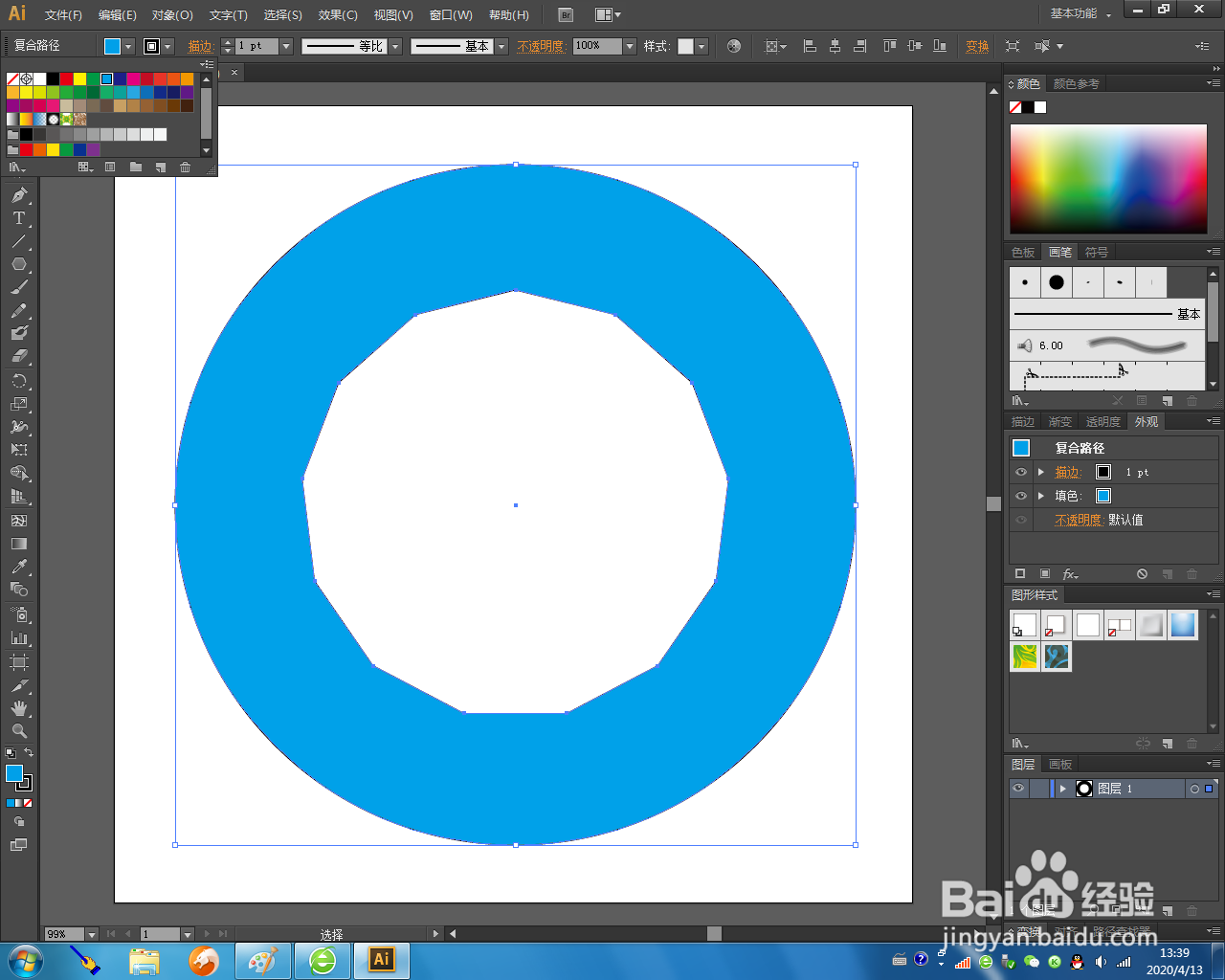The height and width of the screenshot is (980, 1225).
Task: Select the Paintbrush tool
Action: click(x=19, y=287)
